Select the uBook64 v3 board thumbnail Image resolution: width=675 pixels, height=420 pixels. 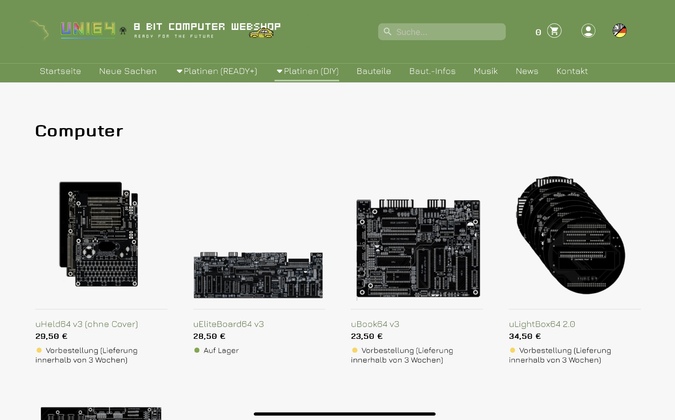click(418, 248)
